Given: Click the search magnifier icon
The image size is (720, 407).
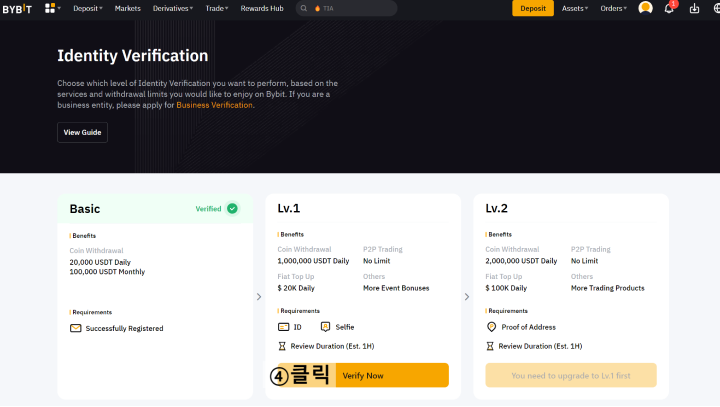Looking at the screenshot, I should pyautogui.click(x=304, y=8).
